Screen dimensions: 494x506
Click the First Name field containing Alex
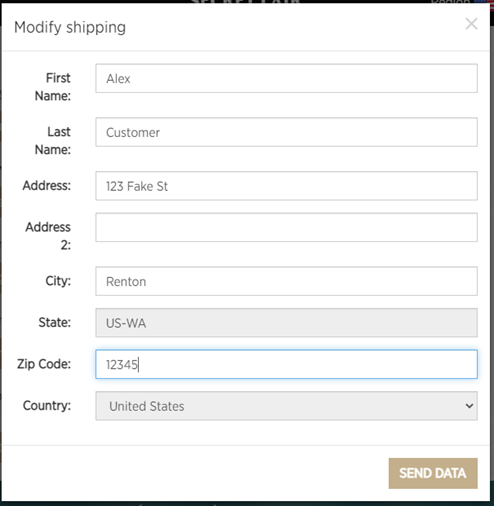pyautogui.click(x=286, y=78)
